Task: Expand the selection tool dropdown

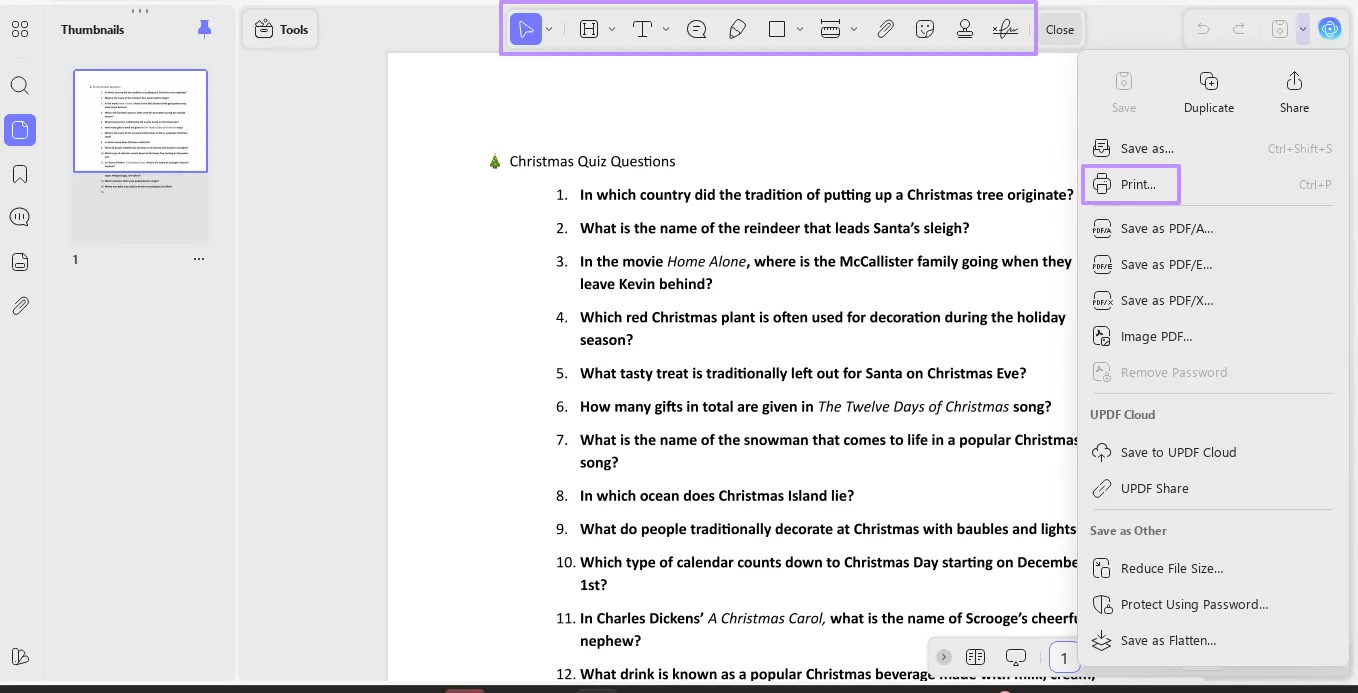Action: point(546,29)
